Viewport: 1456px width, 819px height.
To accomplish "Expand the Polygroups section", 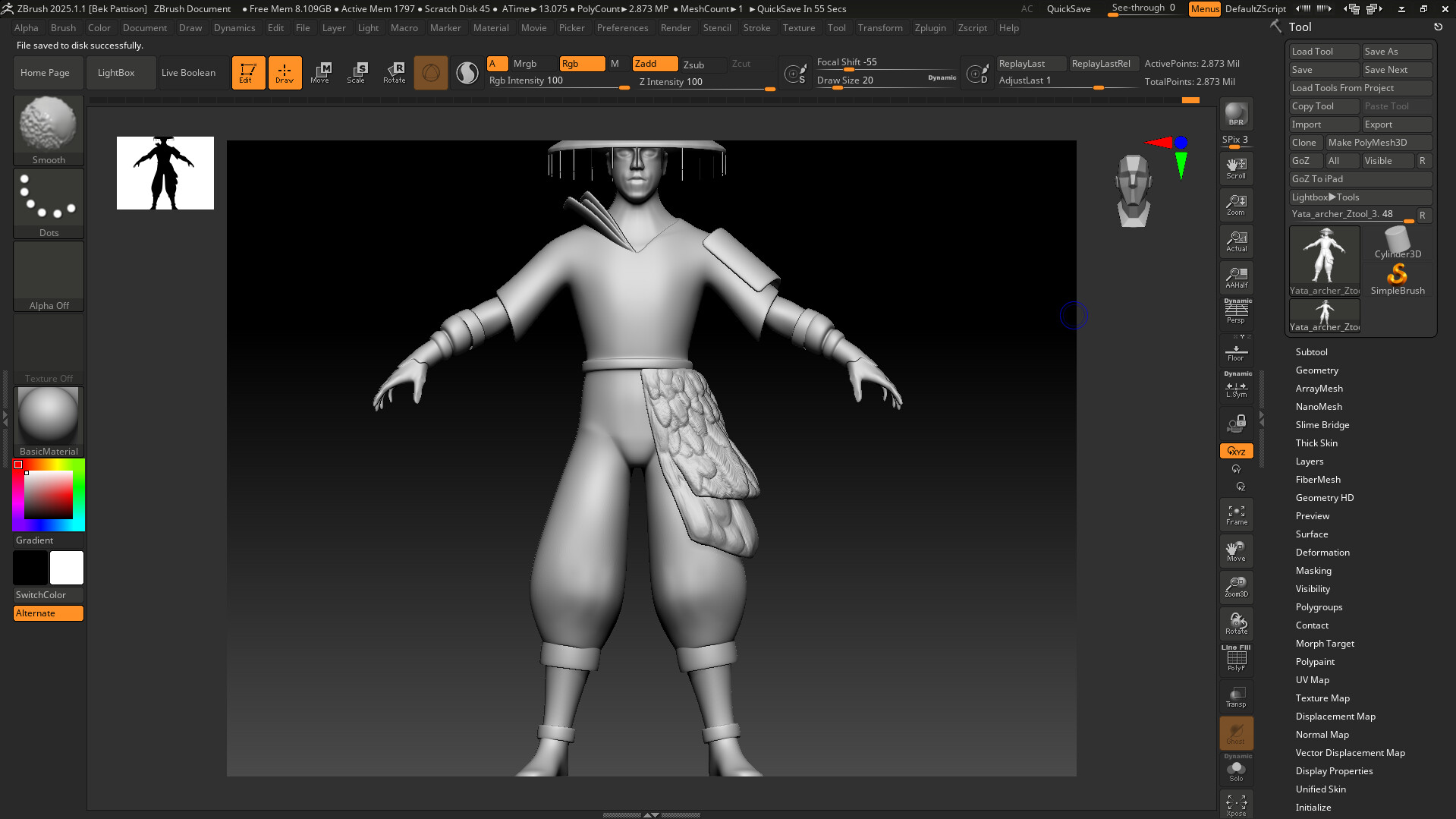I will 1319,606.
